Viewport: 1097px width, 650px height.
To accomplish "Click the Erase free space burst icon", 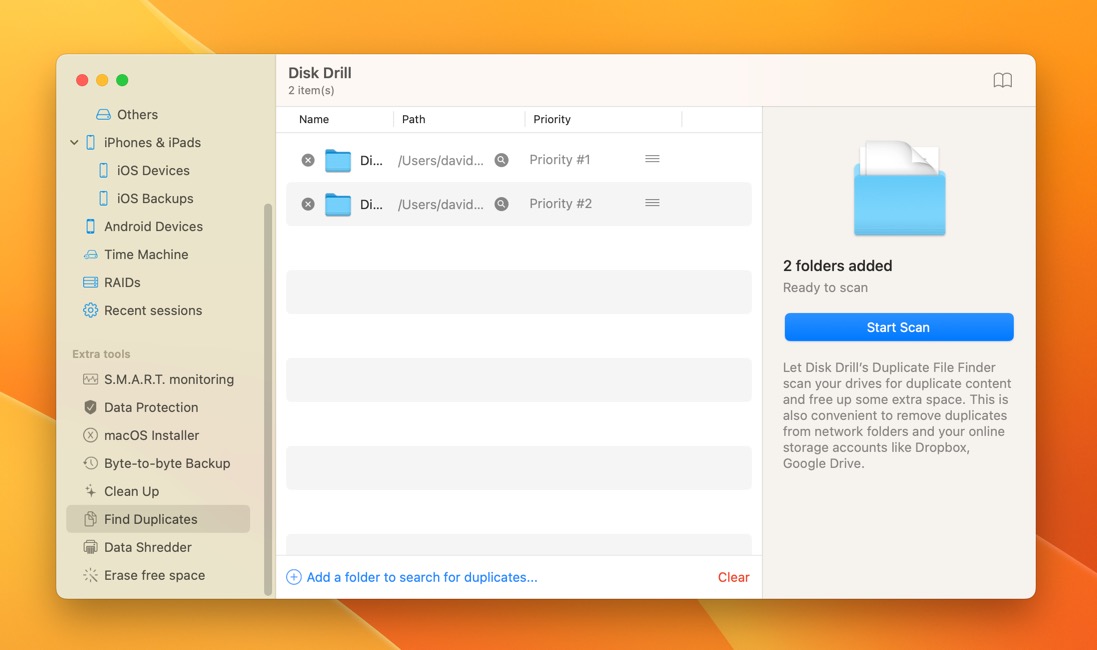I will 90,575.
